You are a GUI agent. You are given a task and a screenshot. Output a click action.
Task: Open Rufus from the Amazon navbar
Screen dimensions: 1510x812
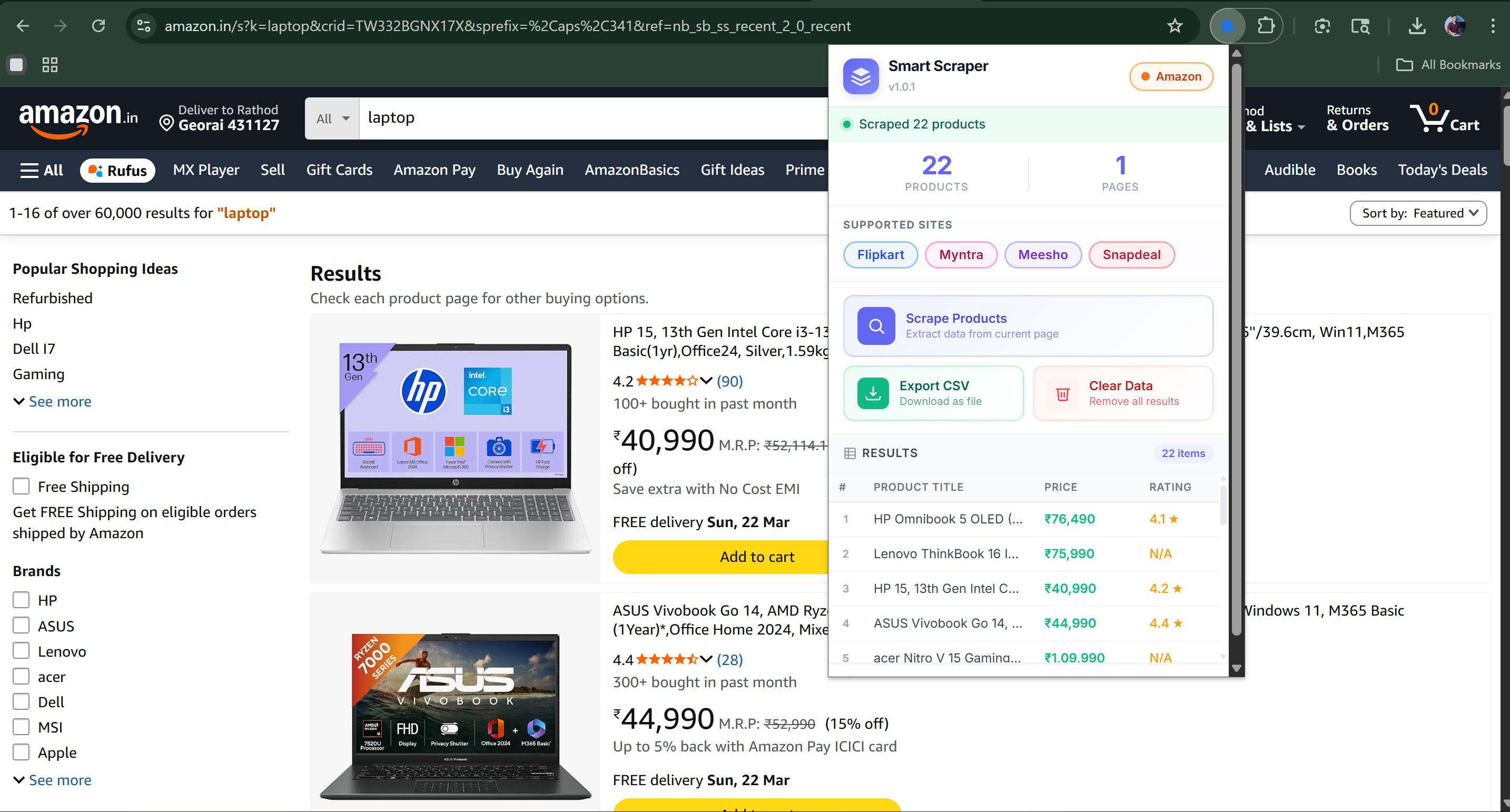(x=117, y=170)
